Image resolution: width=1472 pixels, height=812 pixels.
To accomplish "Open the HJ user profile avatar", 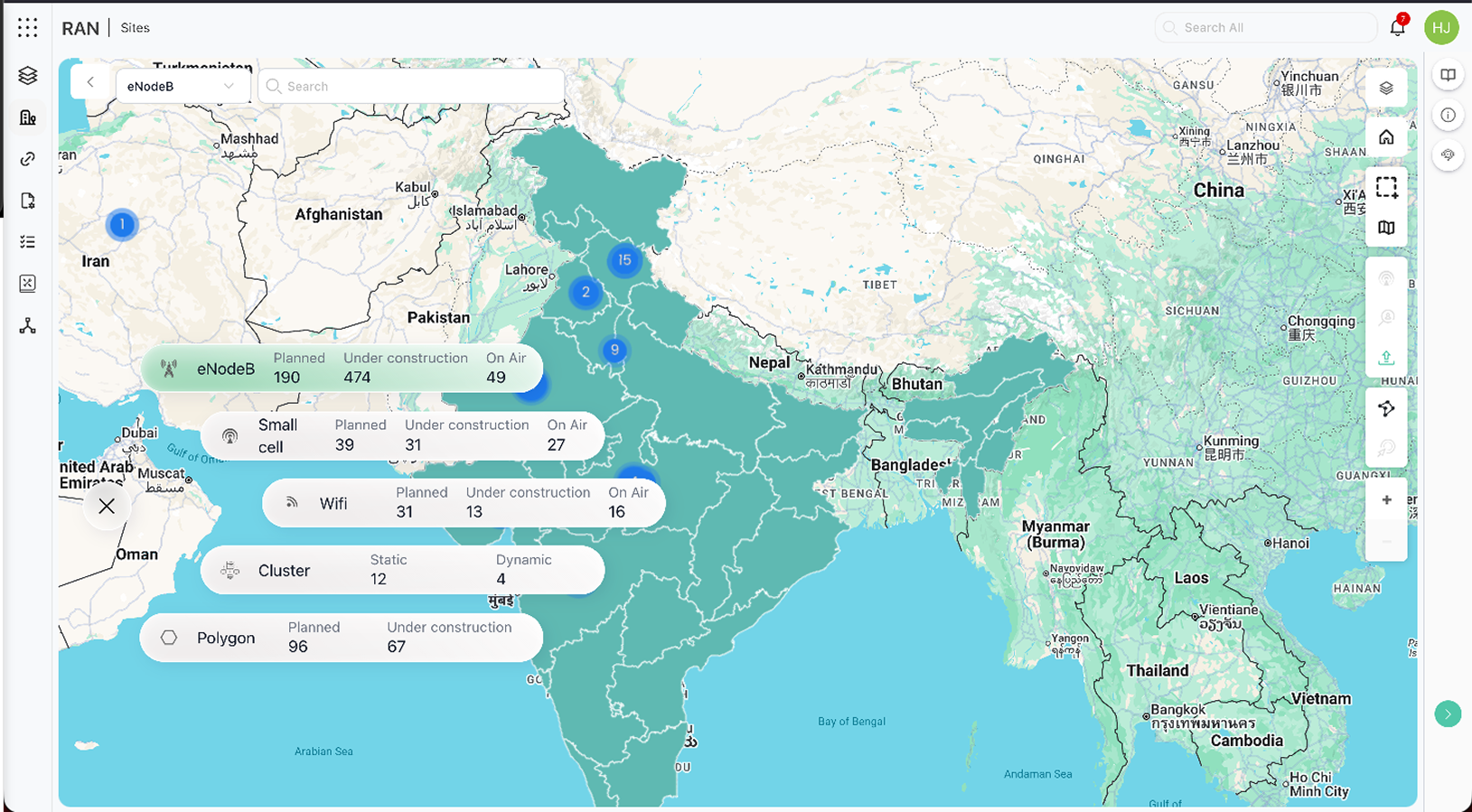I will (x=1441, y=27).
